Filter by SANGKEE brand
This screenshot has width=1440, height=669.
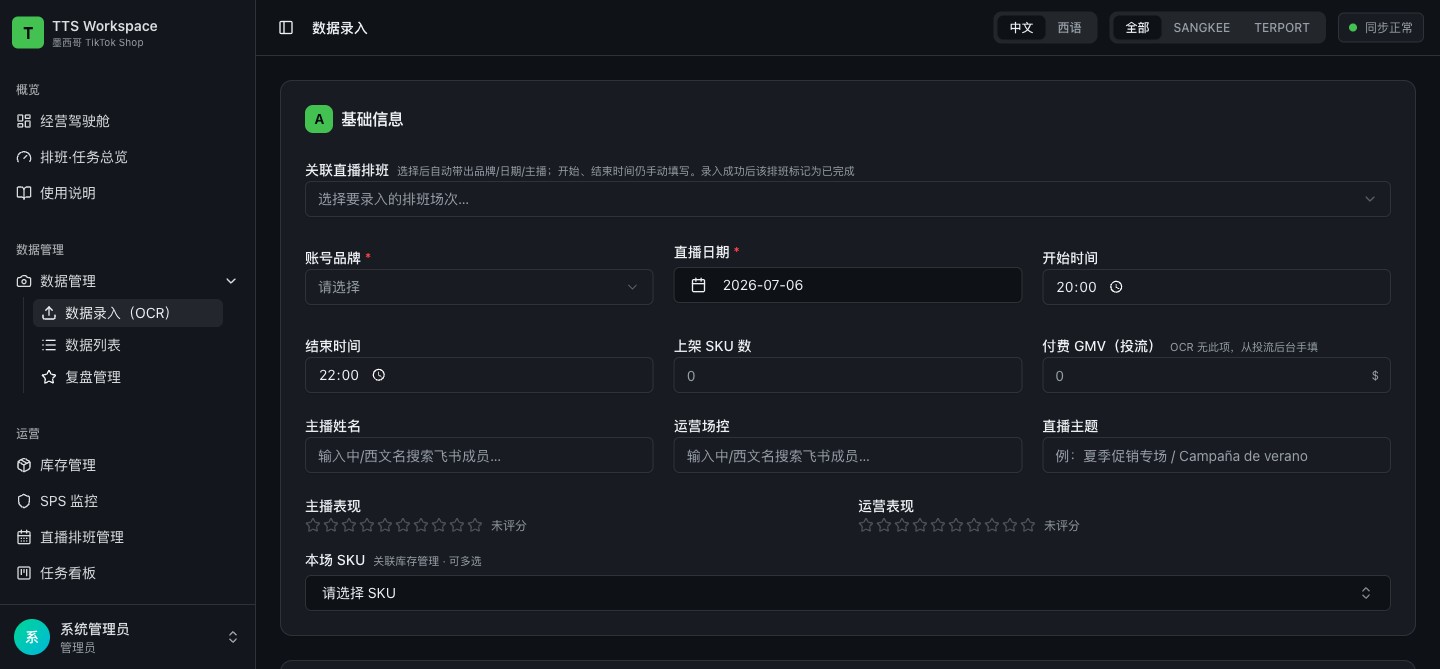pyautogui.click(x=1201, y=28)
